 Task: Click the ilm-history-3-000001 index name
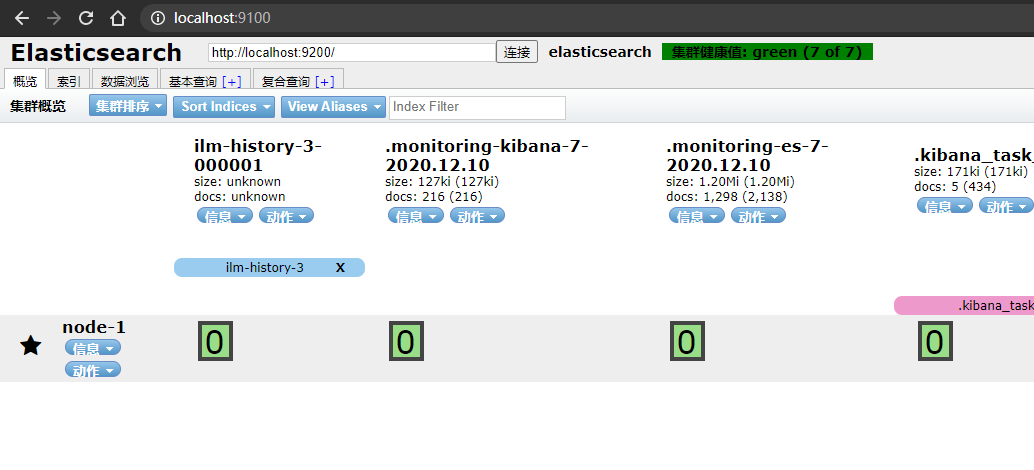[x=258, y=155]
